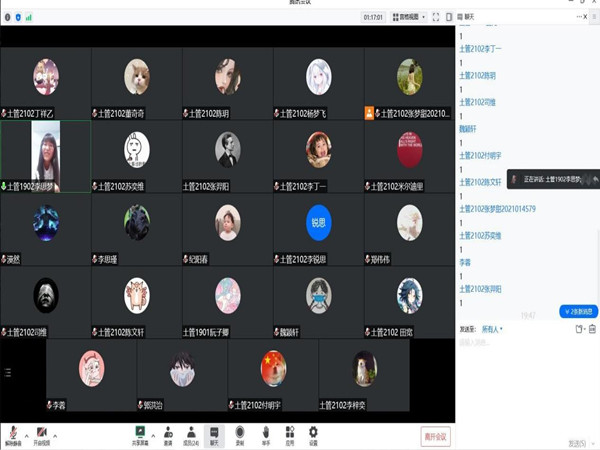This screenshot has width=600, height=450.
Task: Expand the audio options arrow beside microphone
Action: click(x=28, y=436)
